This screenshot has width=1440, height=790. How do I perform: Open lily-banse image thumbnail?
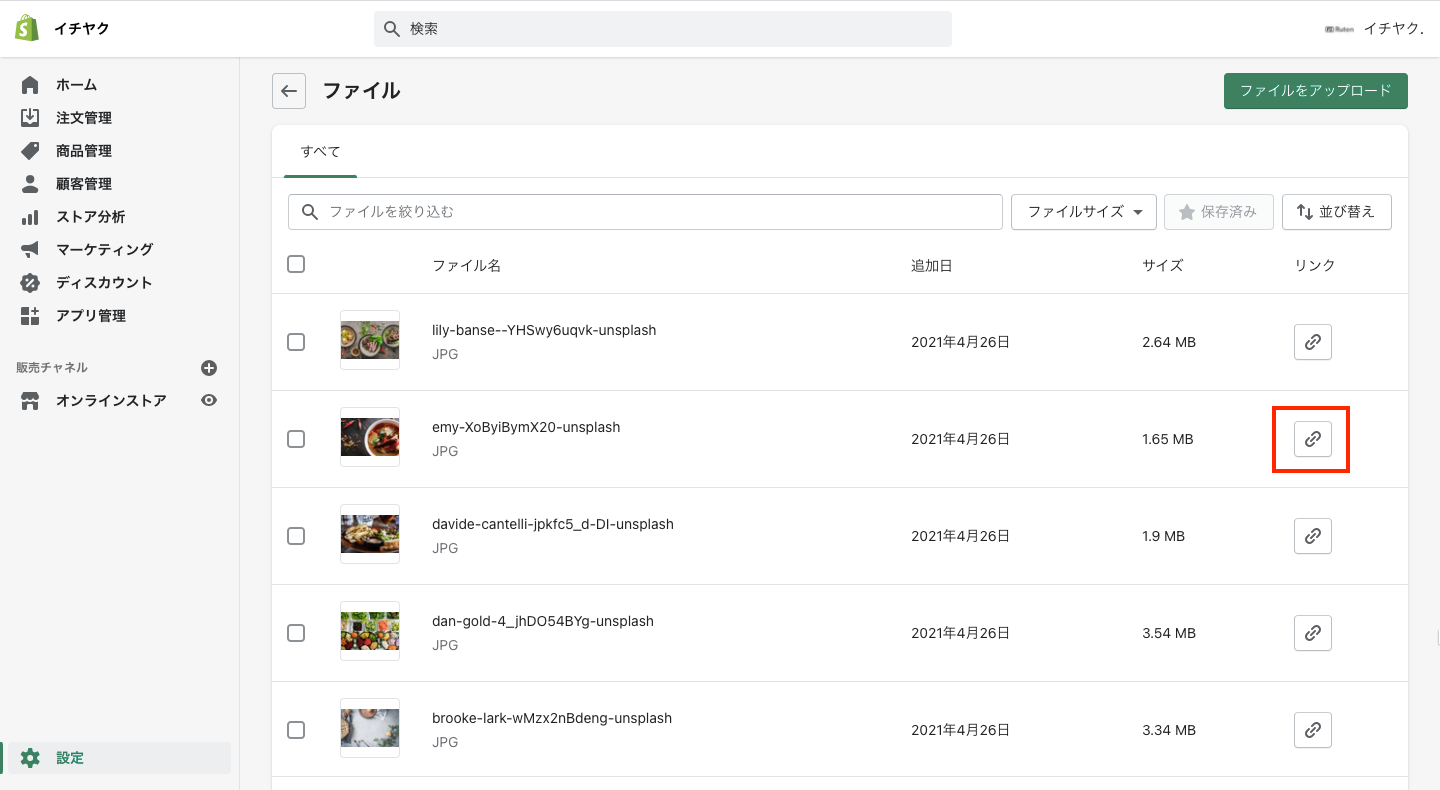370,340
